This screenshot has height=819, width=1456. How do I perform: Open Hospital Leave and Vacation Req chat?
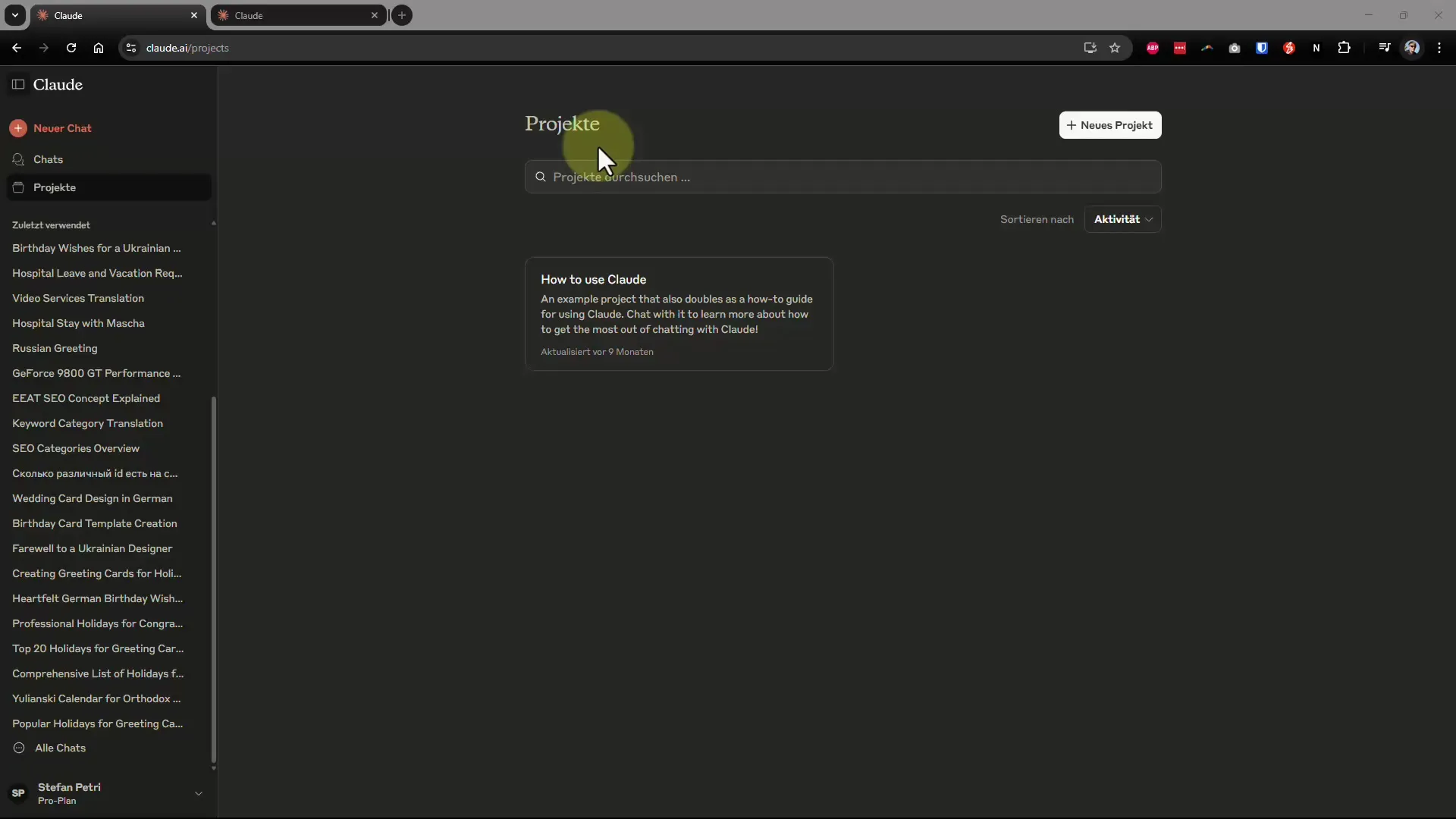(97, 273)
